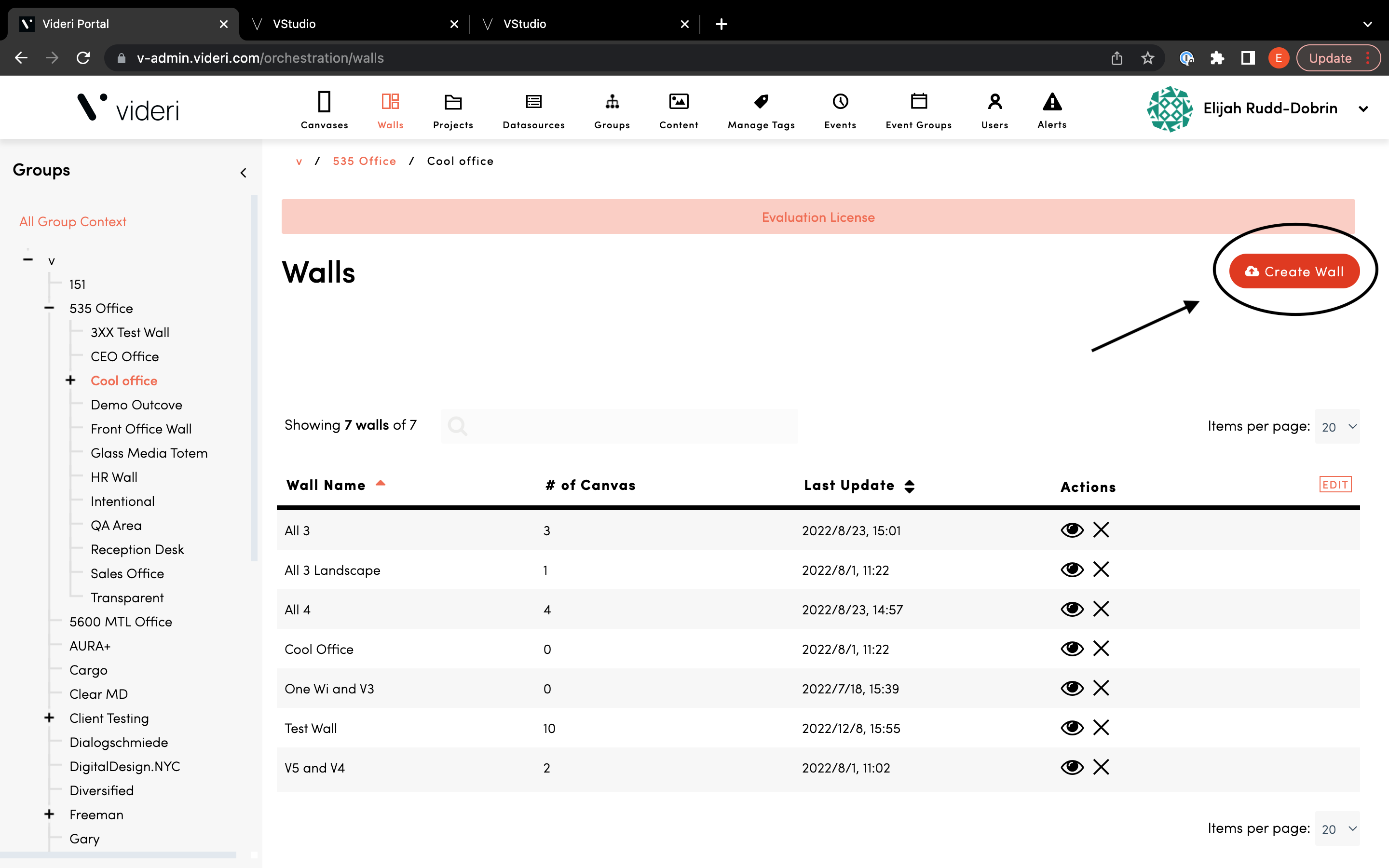Click the walls search field
The image size is (1389, 868).
619,426
